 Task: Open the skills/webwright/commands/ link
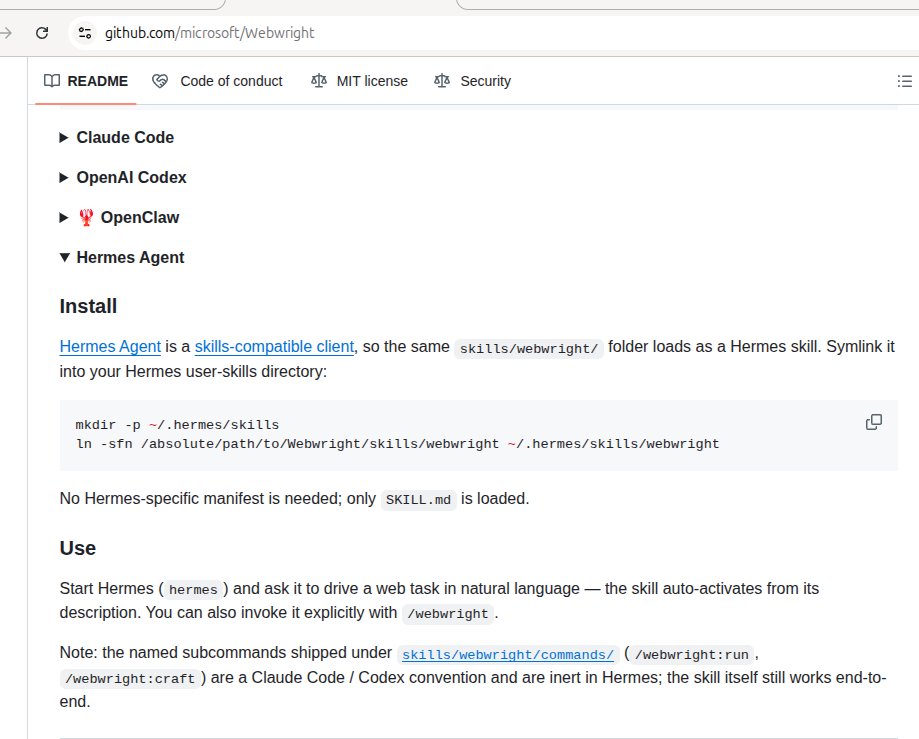pyautogui.click(x=508, y=654)
